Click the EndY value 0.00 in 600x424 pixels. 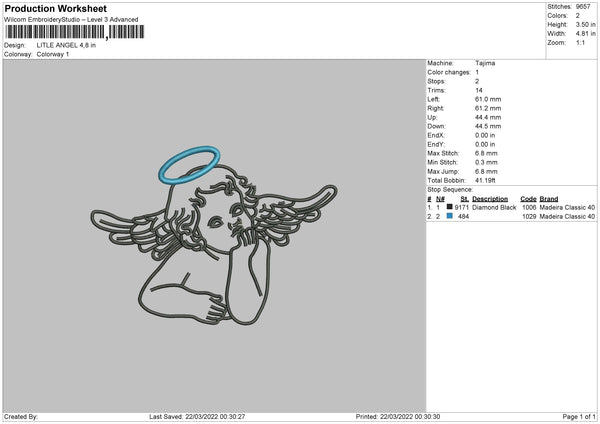click(485, 145)
